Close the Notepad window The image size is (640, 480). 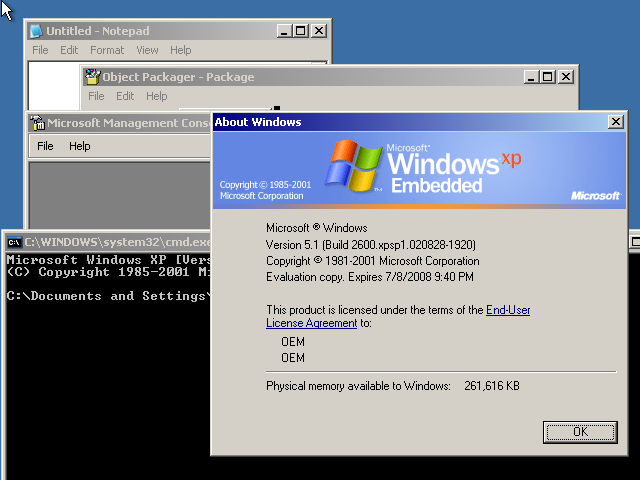click(319, 31)
